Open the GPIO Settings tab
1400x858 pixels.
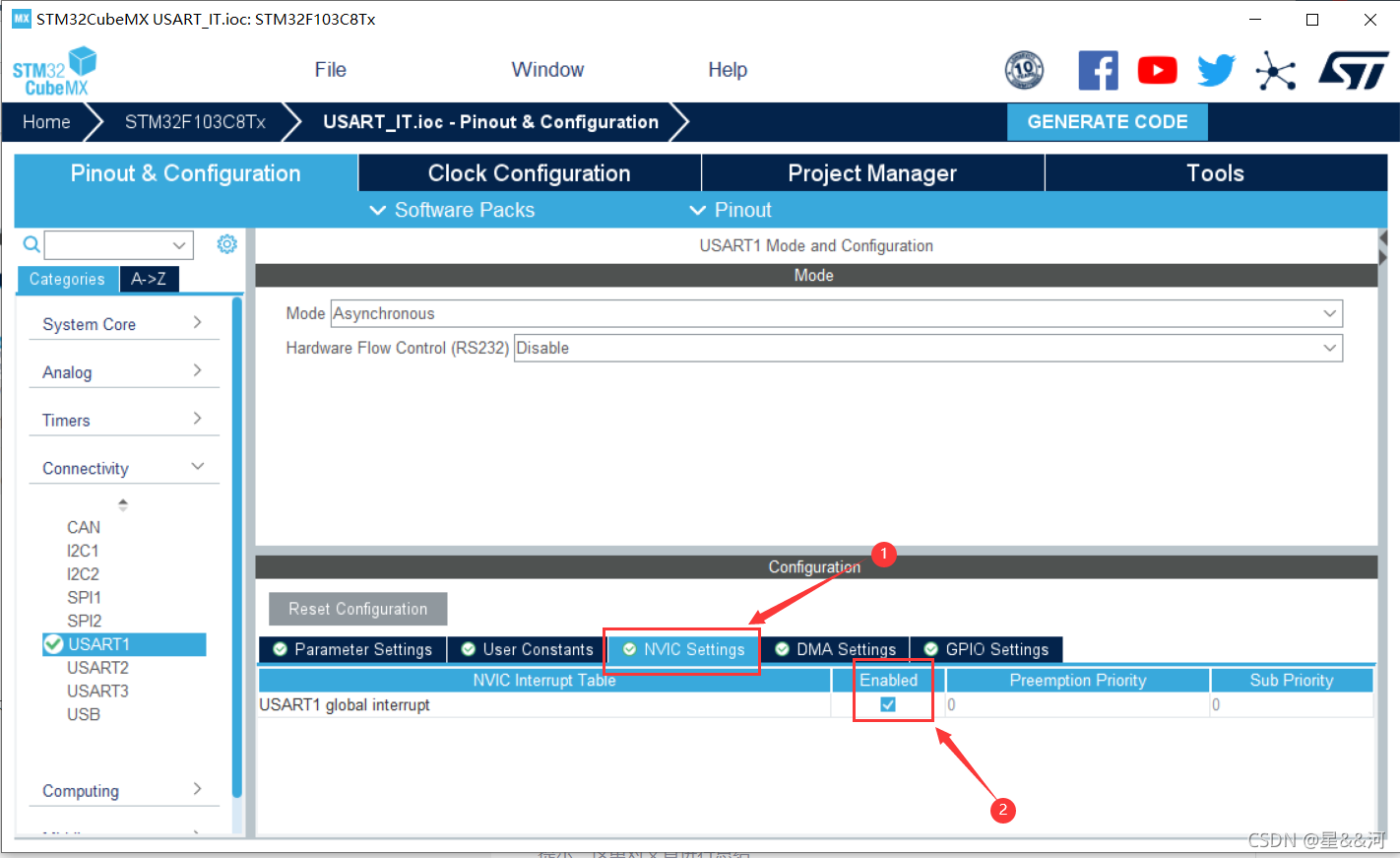(986, 649)
